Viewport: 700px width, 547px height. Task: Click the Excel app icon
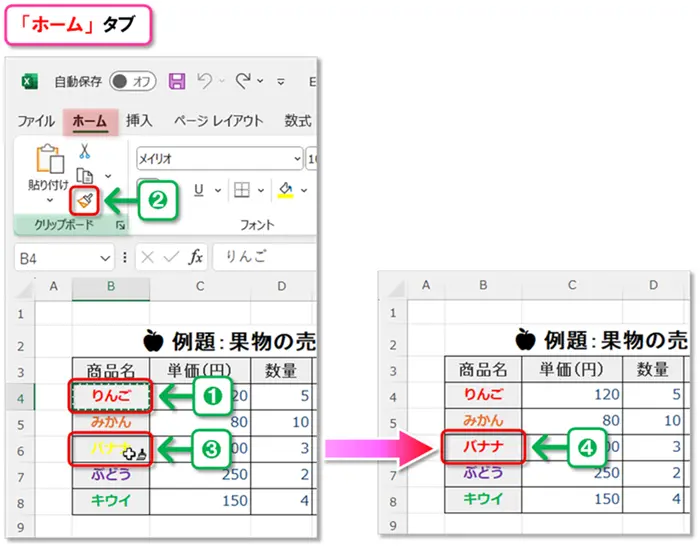pos(30,82)
